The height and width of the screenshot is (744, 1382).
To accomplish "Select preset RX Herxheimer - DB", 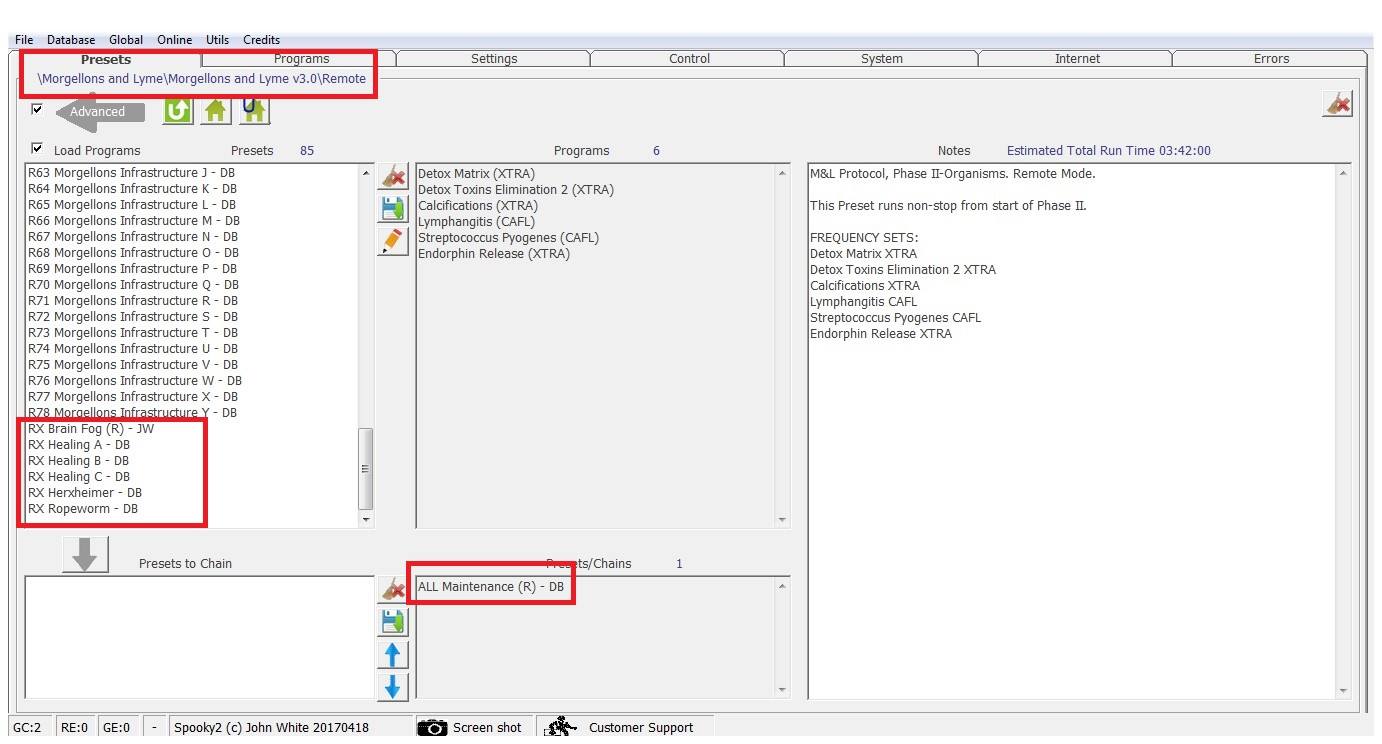I will click(x=85, y=493).
